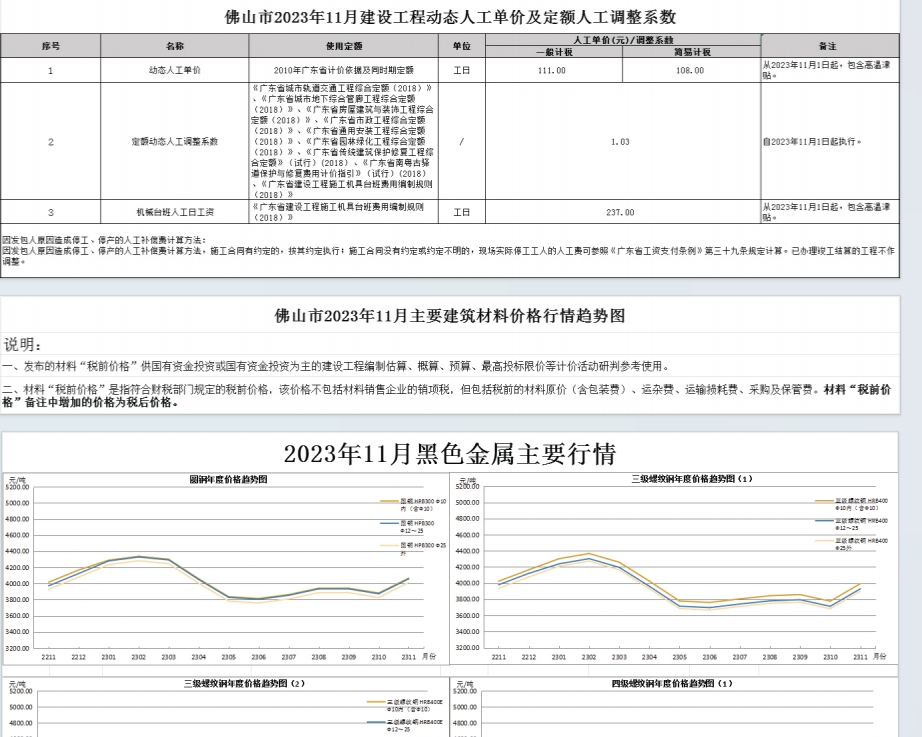The image size is (922, 737).
Task: Click legend entry 圆钢HPB300 Φ25外
Action: [x=414, y=549]
